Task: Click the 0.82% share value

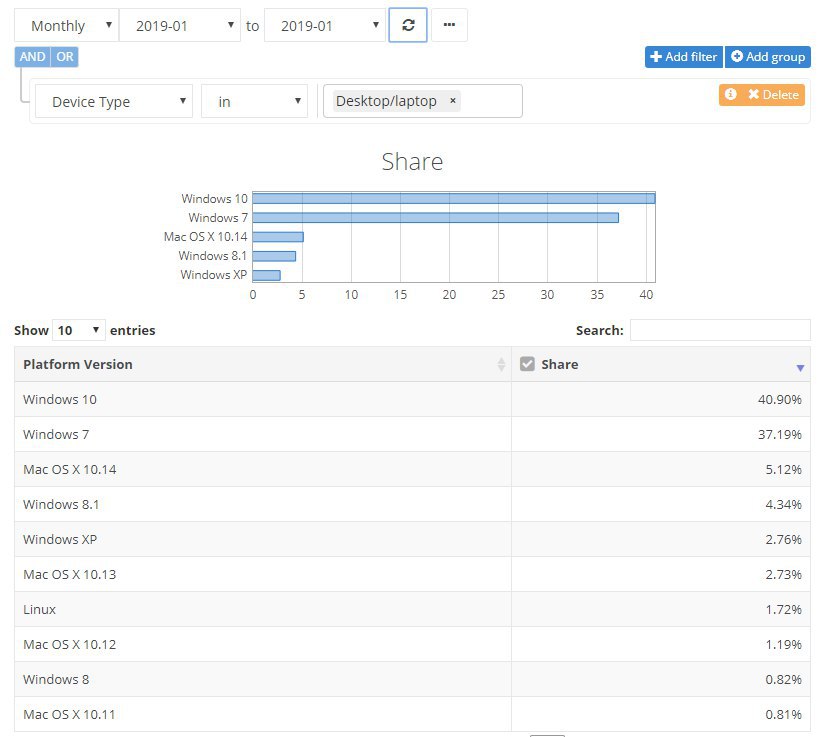Action: pos(783,679)
